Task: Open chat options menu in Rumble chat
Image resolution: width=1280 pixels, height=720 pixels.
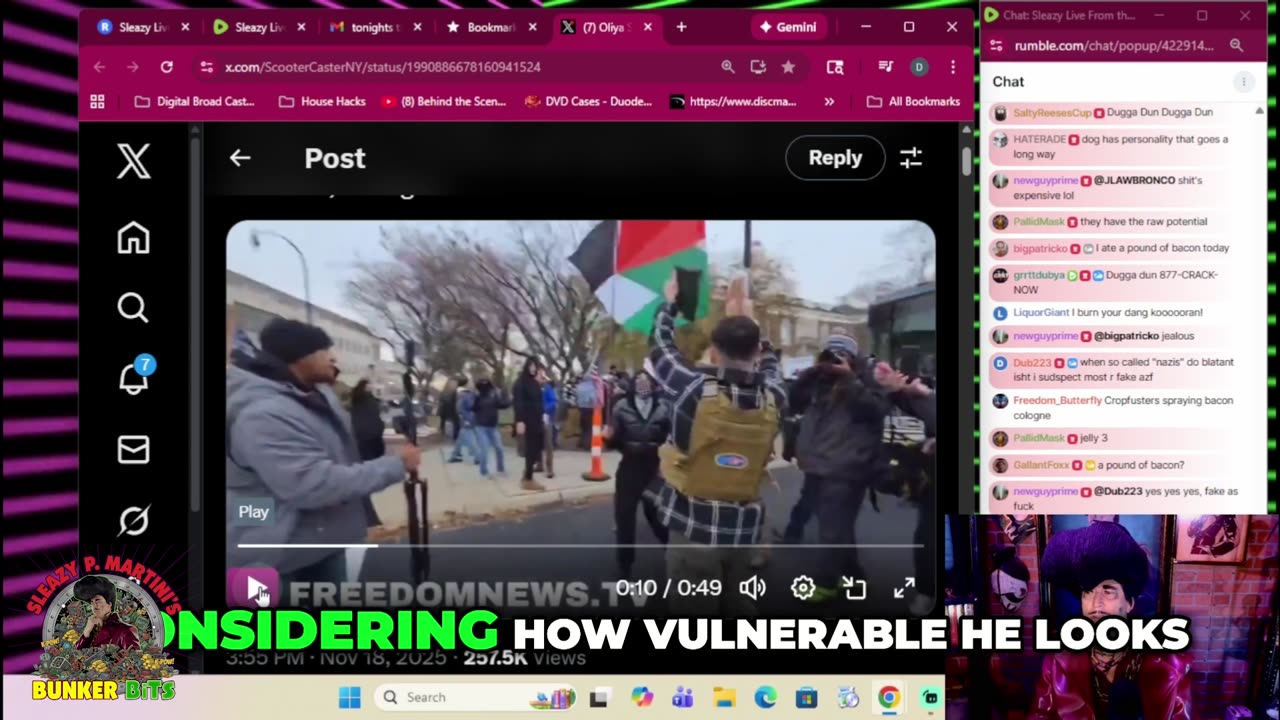Action: click(1243, 82)
